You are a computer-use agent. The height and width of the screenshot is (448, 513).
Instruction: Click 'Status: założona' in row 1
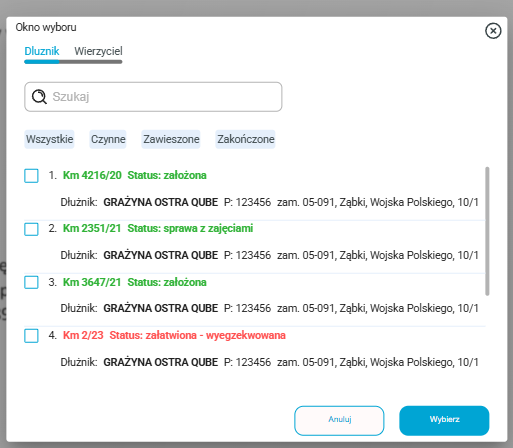tap(167, 175)
